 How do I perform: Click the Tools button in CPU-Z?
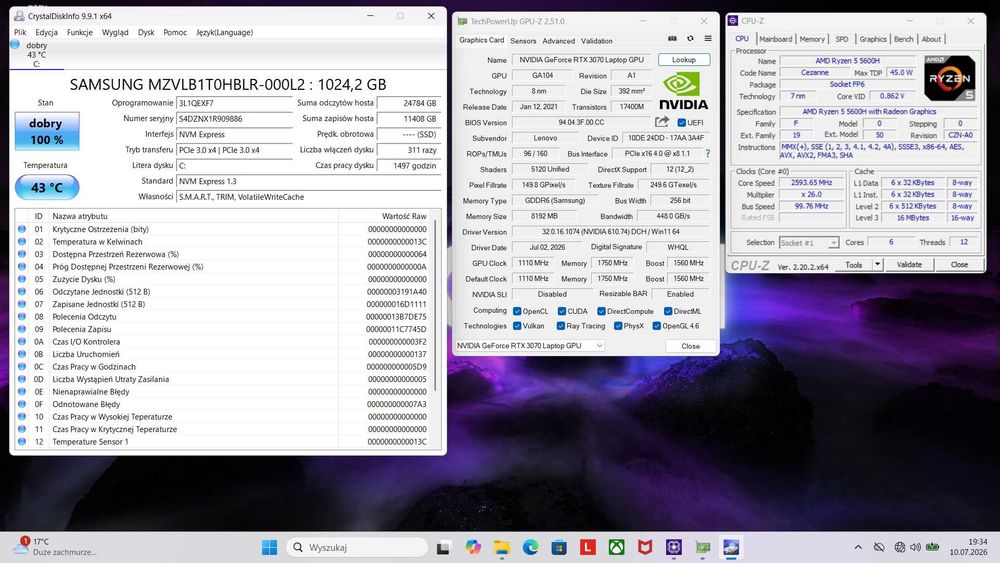point(853,264)
